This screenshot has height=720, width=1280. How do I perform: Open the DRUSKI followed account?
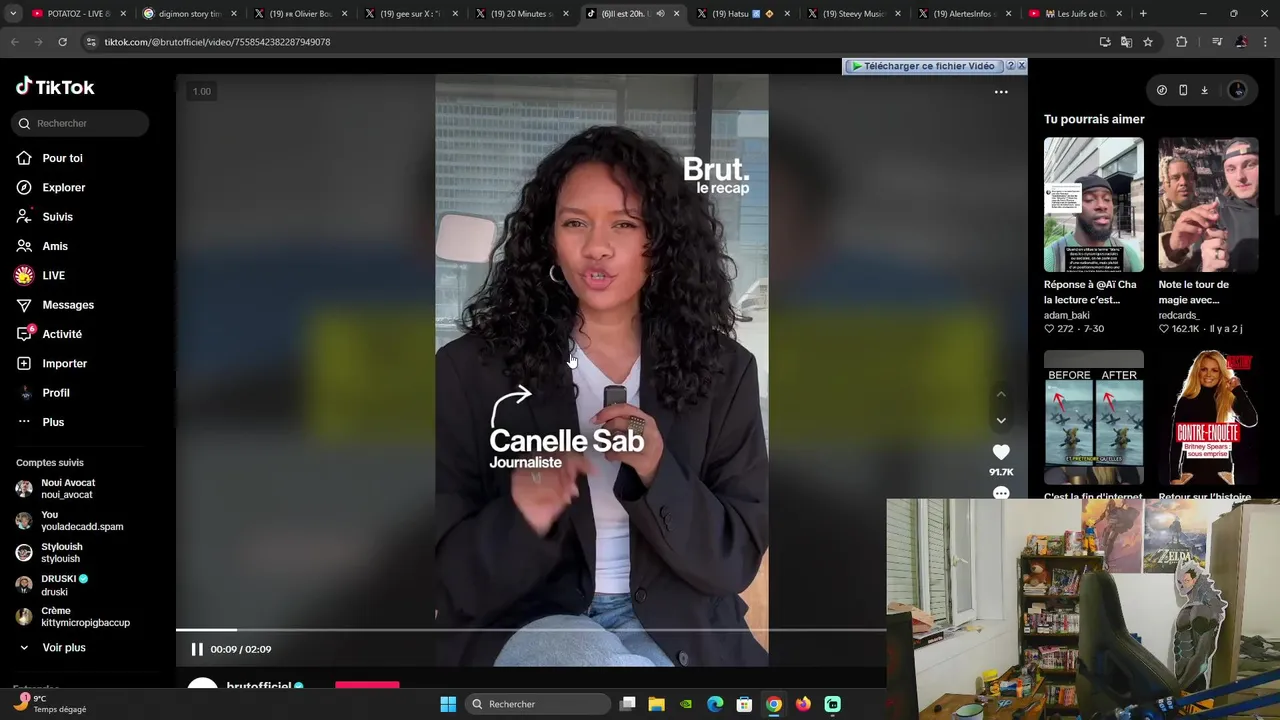click(x=64, y=585)
